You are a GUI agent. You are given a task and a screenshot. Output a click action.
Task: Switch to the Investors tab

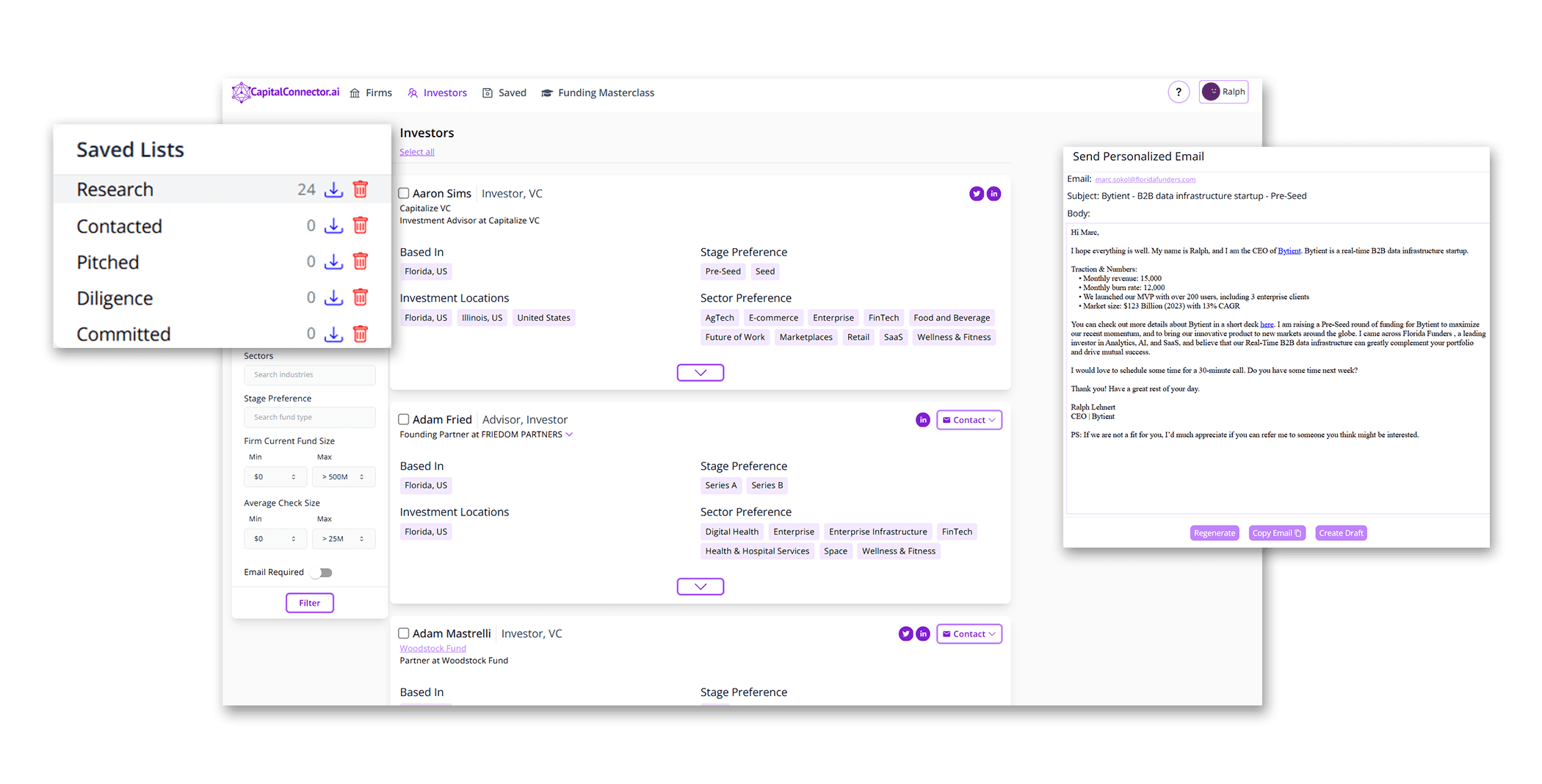click(x=438, y=93)
